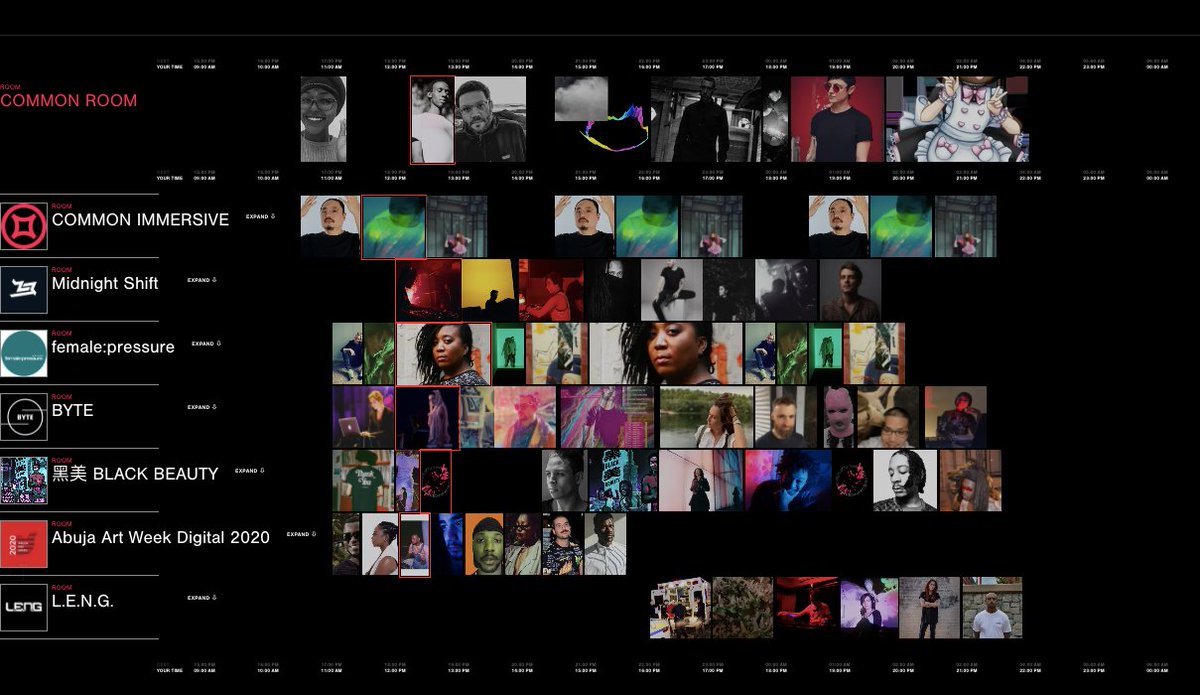Select black-and-white crouching figure in Midnight Shift
Viewport: 1200px width, 695px height.
pyautogui.click(x=671, y=290)
